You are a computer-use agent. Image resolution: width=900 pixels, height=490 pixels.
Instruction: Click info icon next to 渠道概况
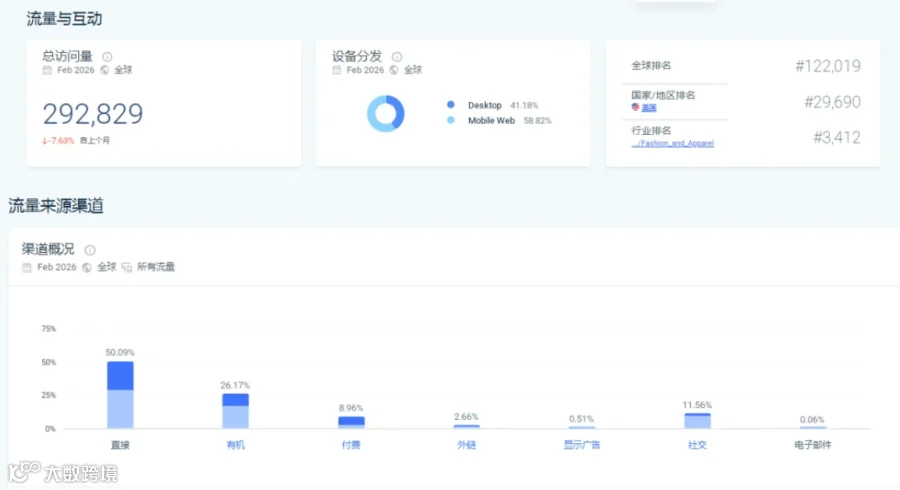click(90, 250)
